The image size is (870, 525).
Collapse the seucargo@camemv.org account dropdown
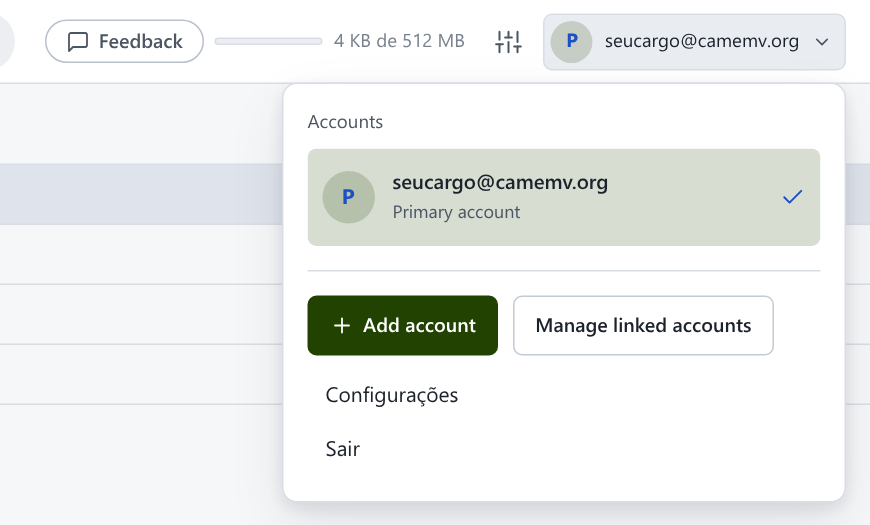(694, 42)
